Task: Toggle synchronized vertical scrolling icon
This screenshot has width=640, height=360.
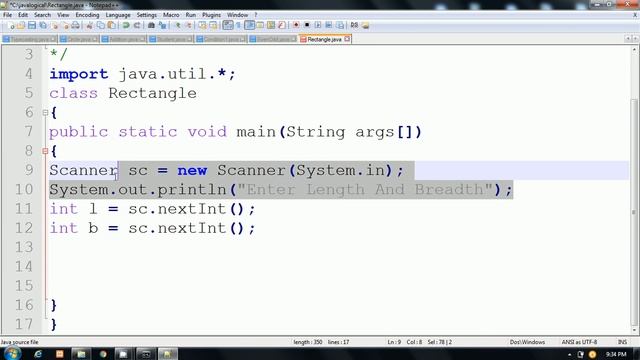Action: [202, 25]
